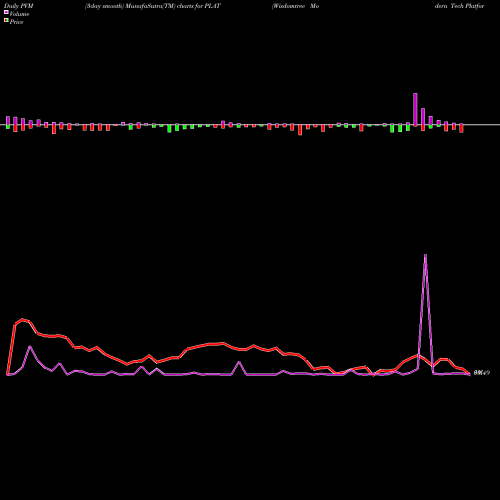
Task: Click the magenta Volume legend swatch
Action: click(x=6, y=12)
